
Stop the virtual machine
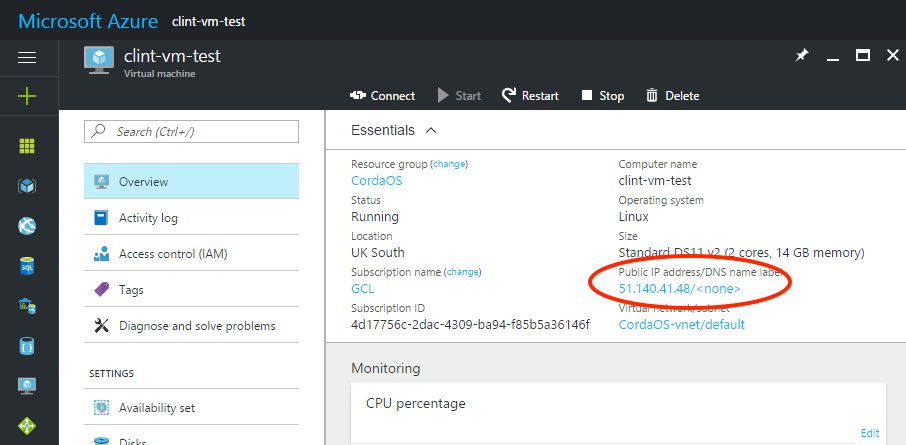tap(602, 96)
